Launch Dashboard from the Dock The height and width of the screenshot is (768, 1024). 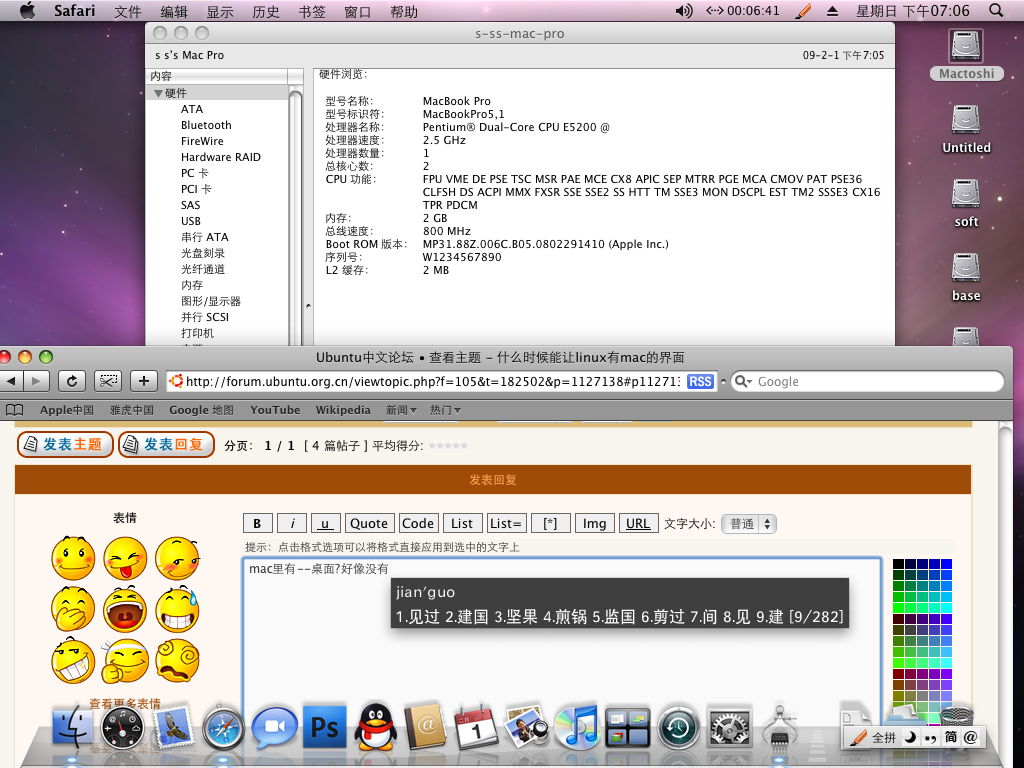pos(122,727)
